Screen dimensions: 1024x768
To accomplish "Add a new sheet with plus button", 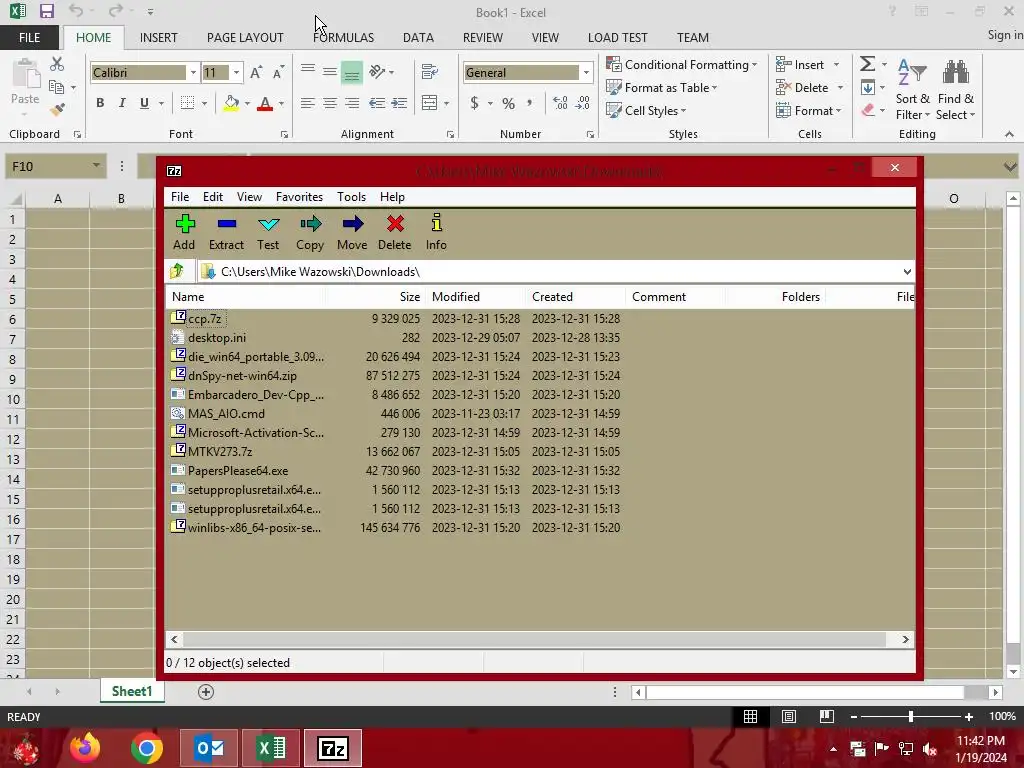I will click(x=206, y=692).
